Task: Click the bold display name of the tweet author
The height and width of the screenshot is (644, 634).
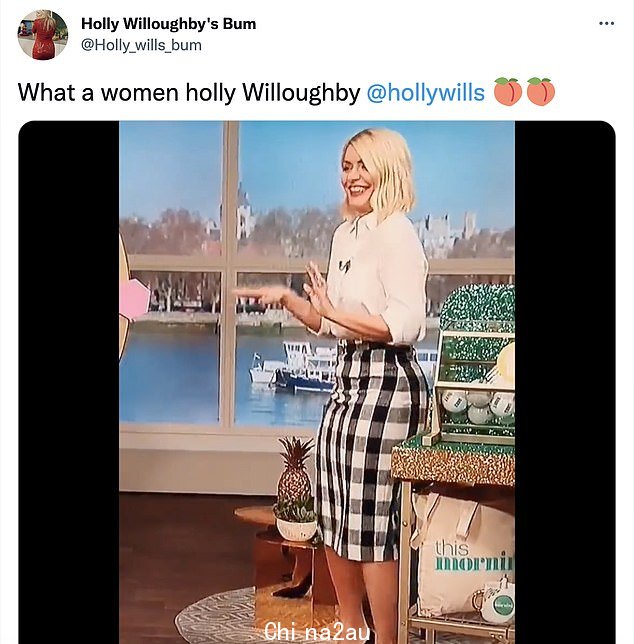Action: tap(168, 24)
